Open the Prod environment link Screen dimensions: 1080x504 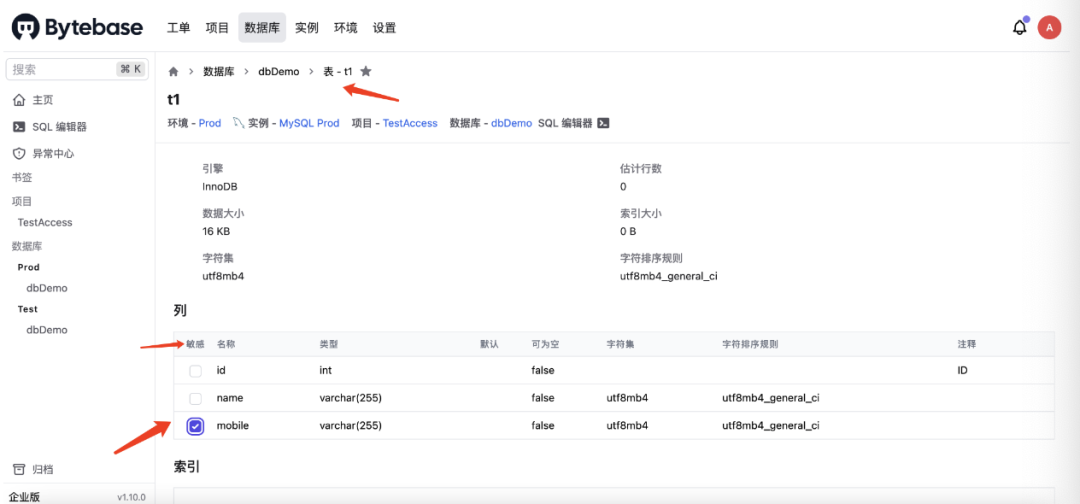[x=210, y=123]
